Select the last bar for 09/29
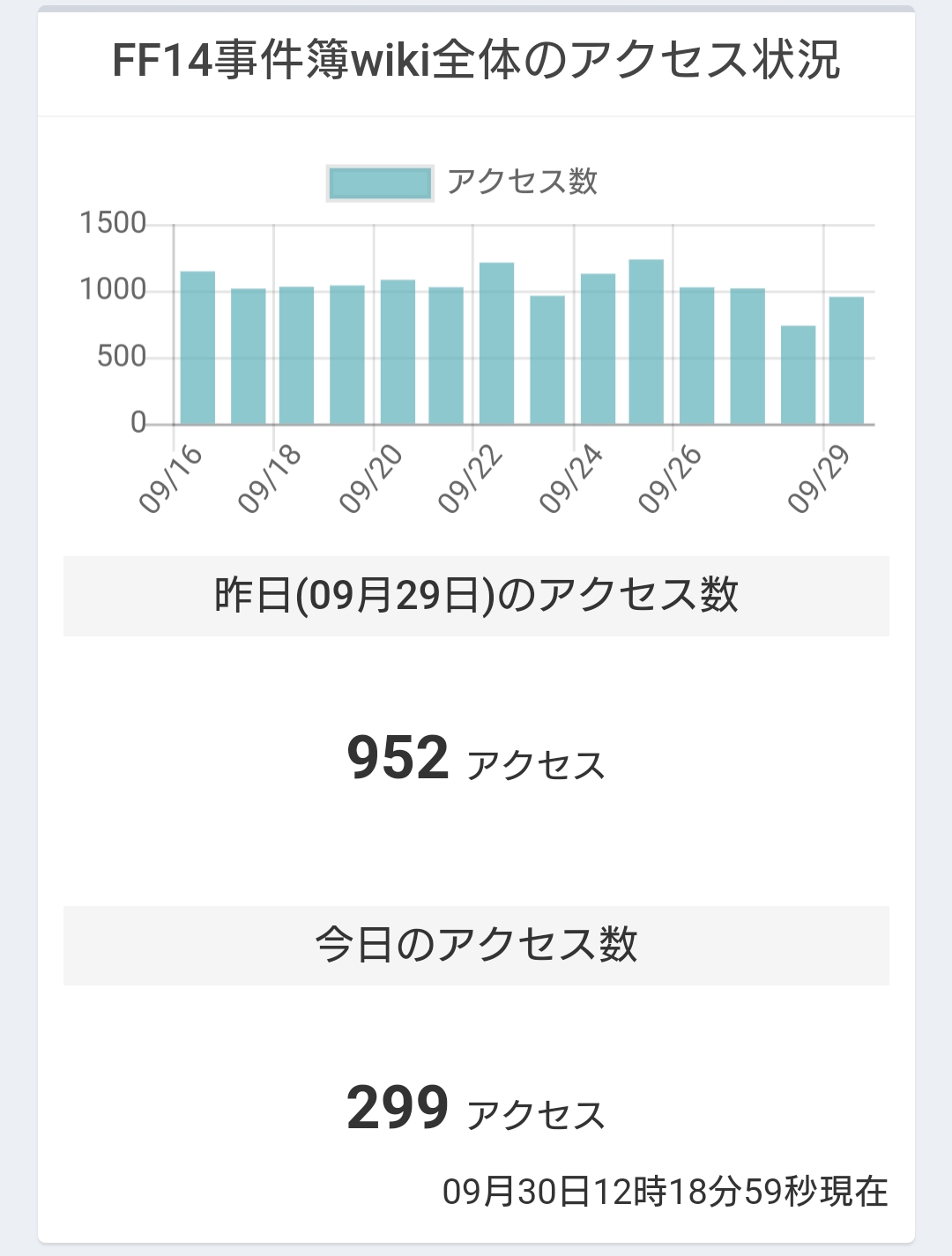 pyautogui.click(x=846, y=360)
